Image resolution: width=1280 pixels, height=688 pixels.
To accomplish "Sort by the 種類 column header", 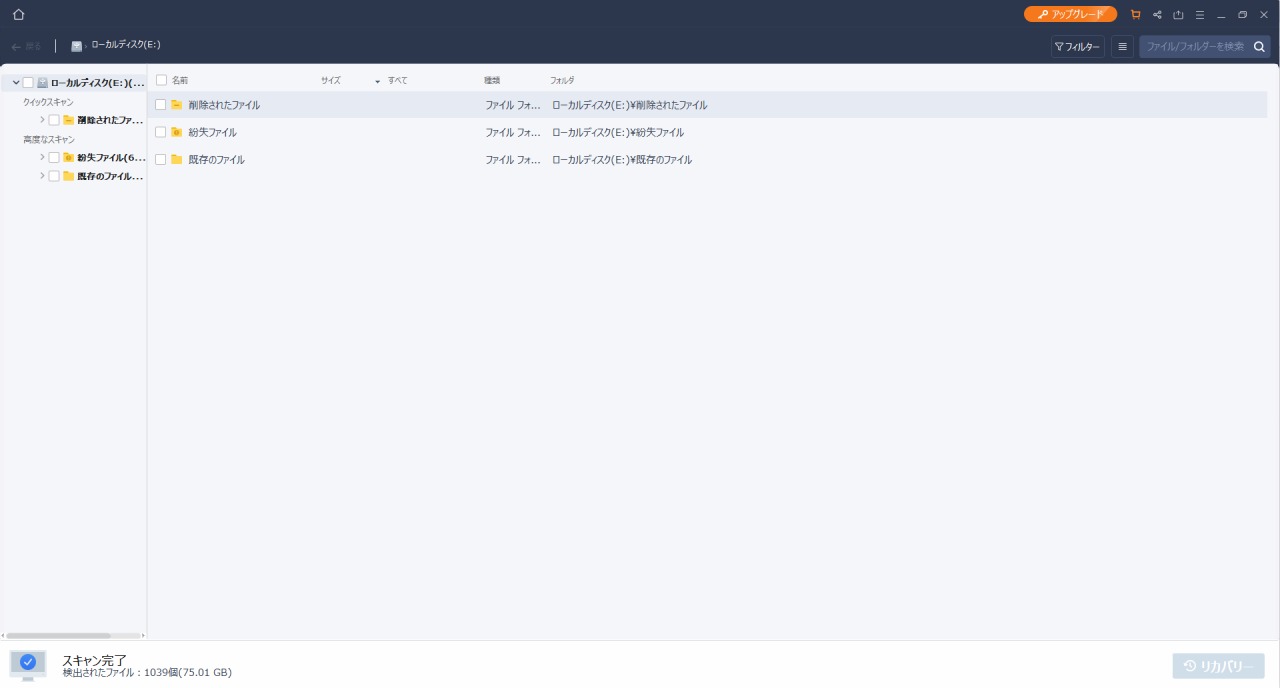I will [492, 80].
